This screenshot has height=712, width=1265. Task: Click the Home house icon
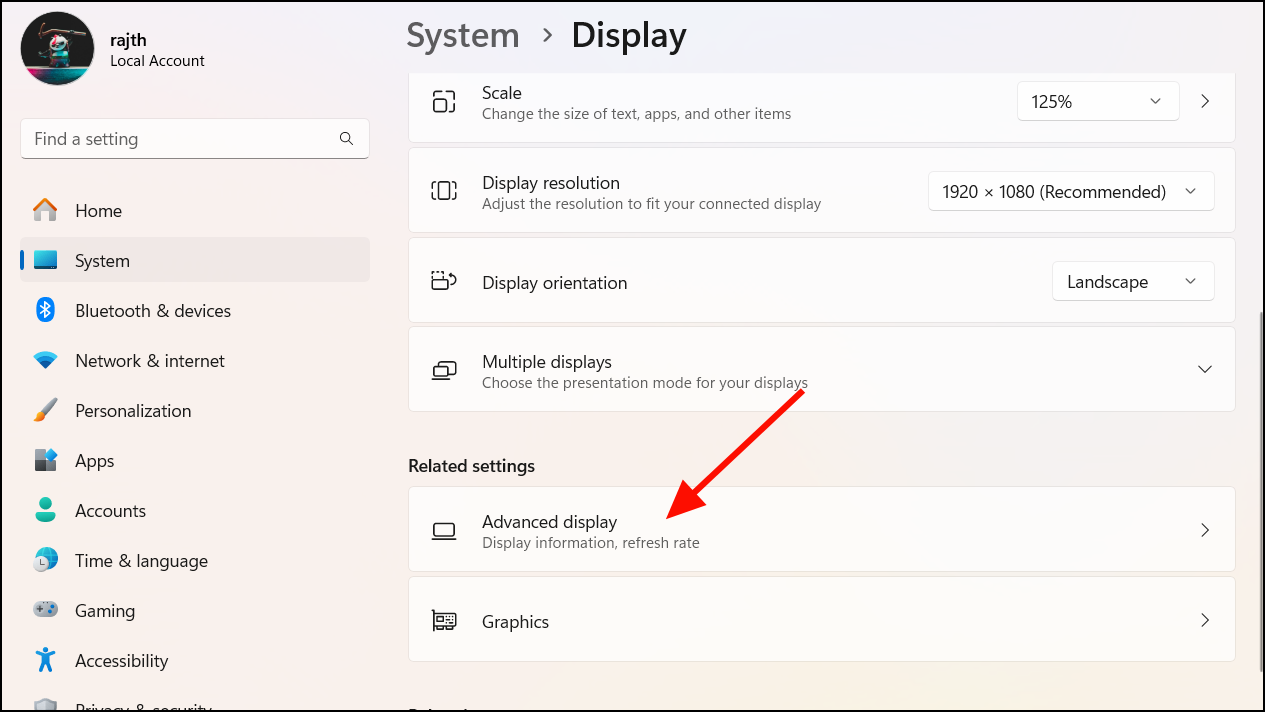tap(45, 210)
